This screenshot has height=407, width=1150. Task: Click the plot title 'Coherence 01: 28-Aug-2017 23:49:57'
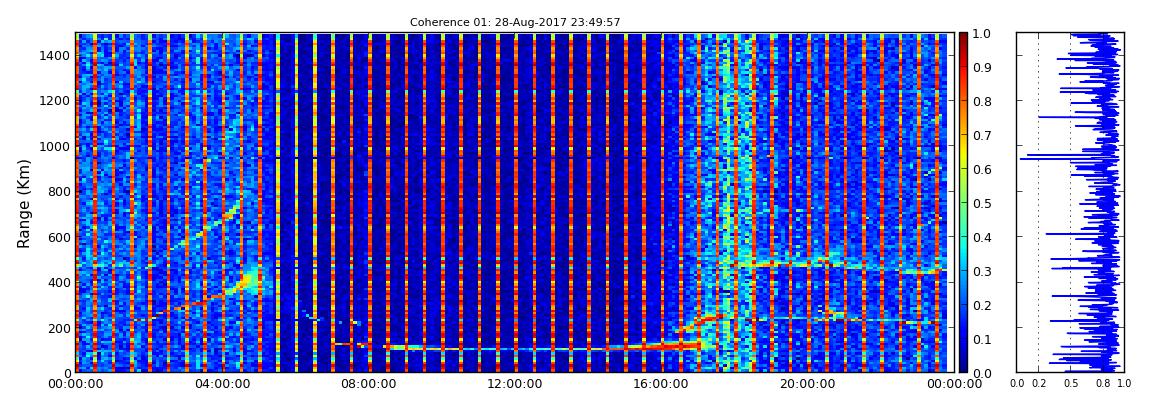point(515,23)
